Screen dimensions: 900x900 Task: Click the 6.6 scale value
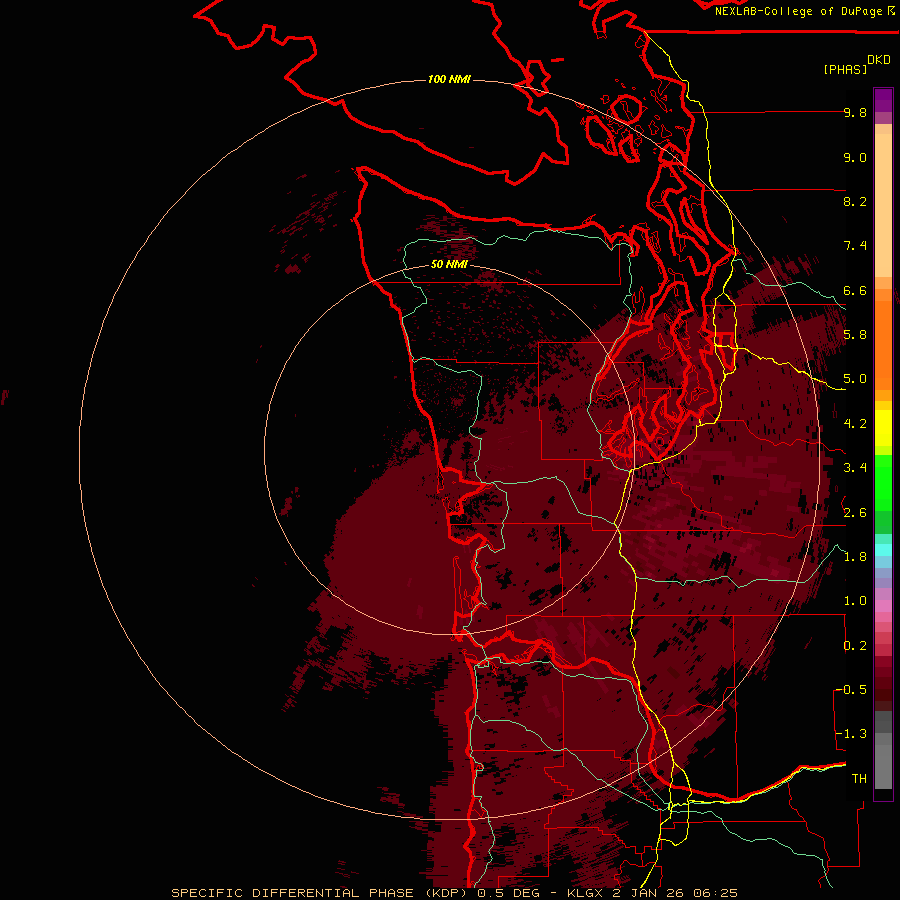(855, 291)
